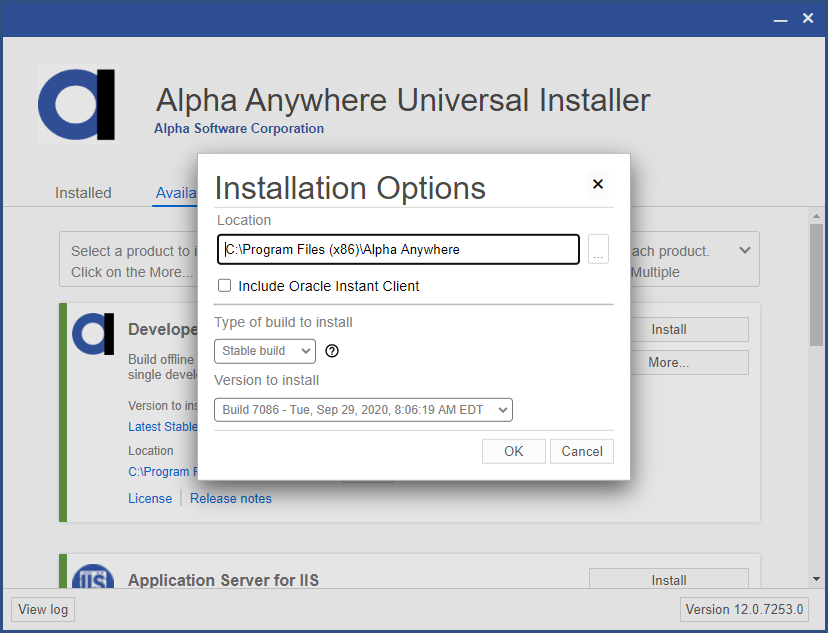This screenshot has width=828, height=633.
Task: Click the Latest Stable version link
Action: coord(163,427)
